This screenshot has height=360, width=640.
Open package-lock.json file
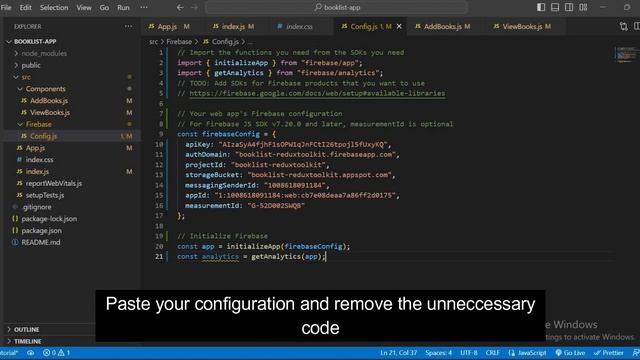49,219
